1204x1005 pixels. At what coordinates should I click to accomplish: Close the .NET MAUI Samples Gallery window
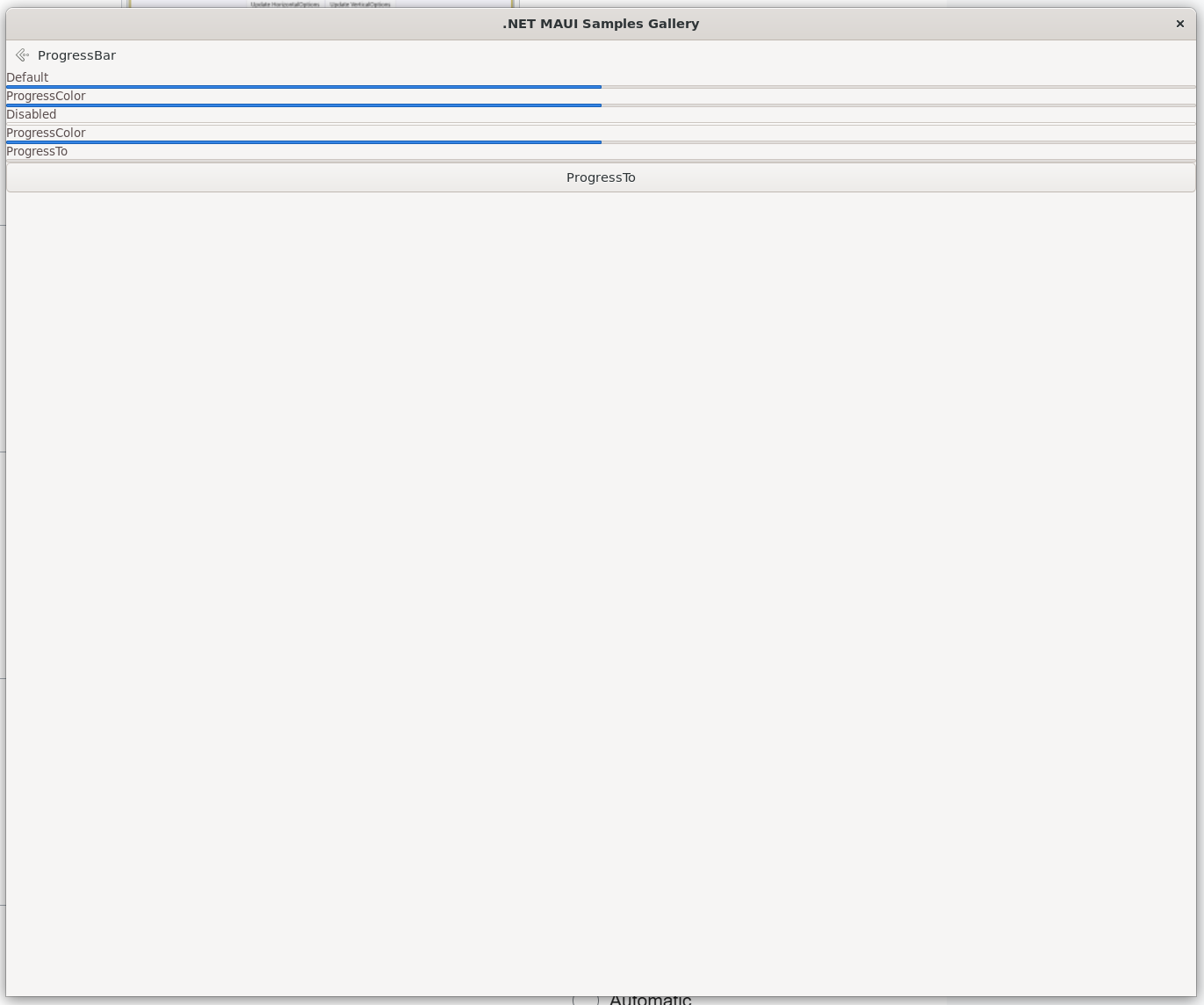point(1179,24)
